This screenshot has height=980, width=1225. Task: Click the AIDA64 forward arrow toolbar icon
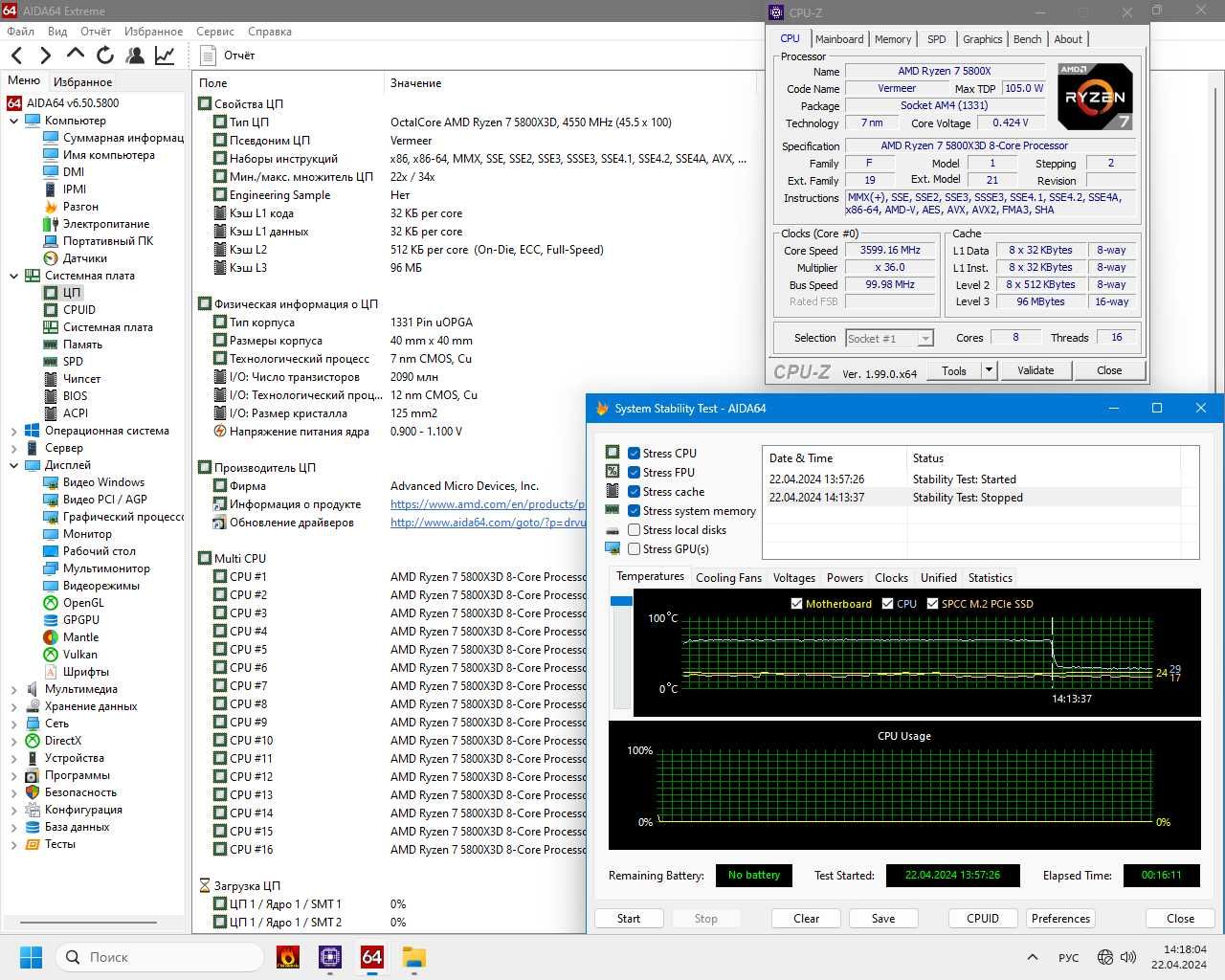tap(45, 56)
